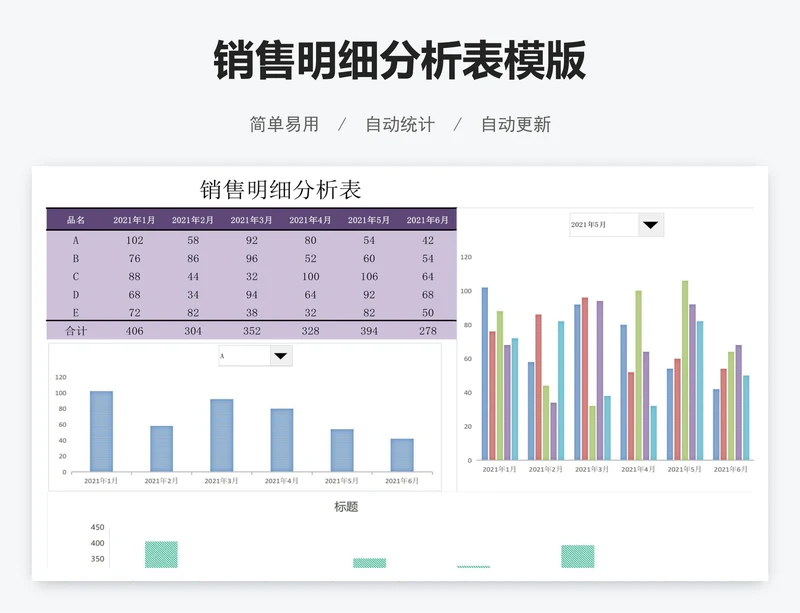
Task: Select the 2021年2月 table header
Action: 192,220
